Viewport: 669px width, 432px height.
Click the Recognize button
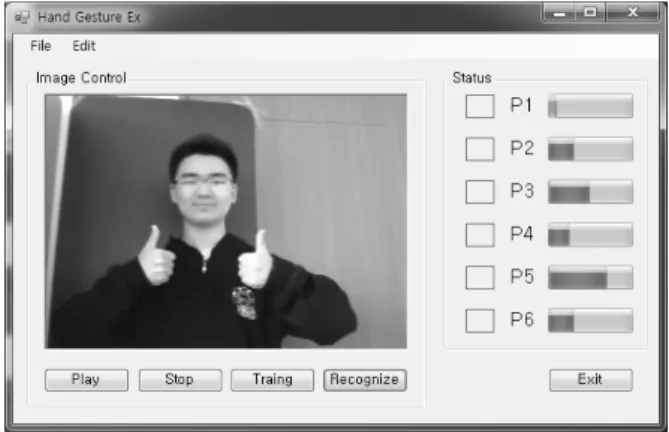click(365, 380)
